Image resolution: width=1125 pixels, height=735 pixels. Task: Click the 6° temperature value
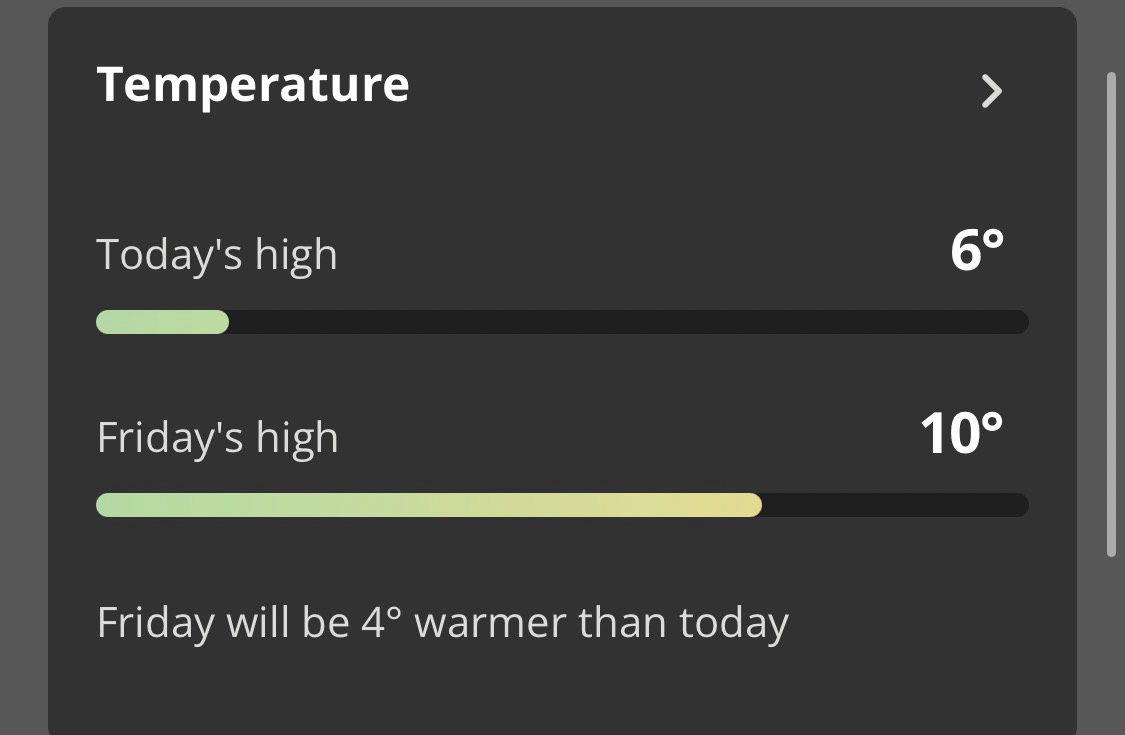976,251
